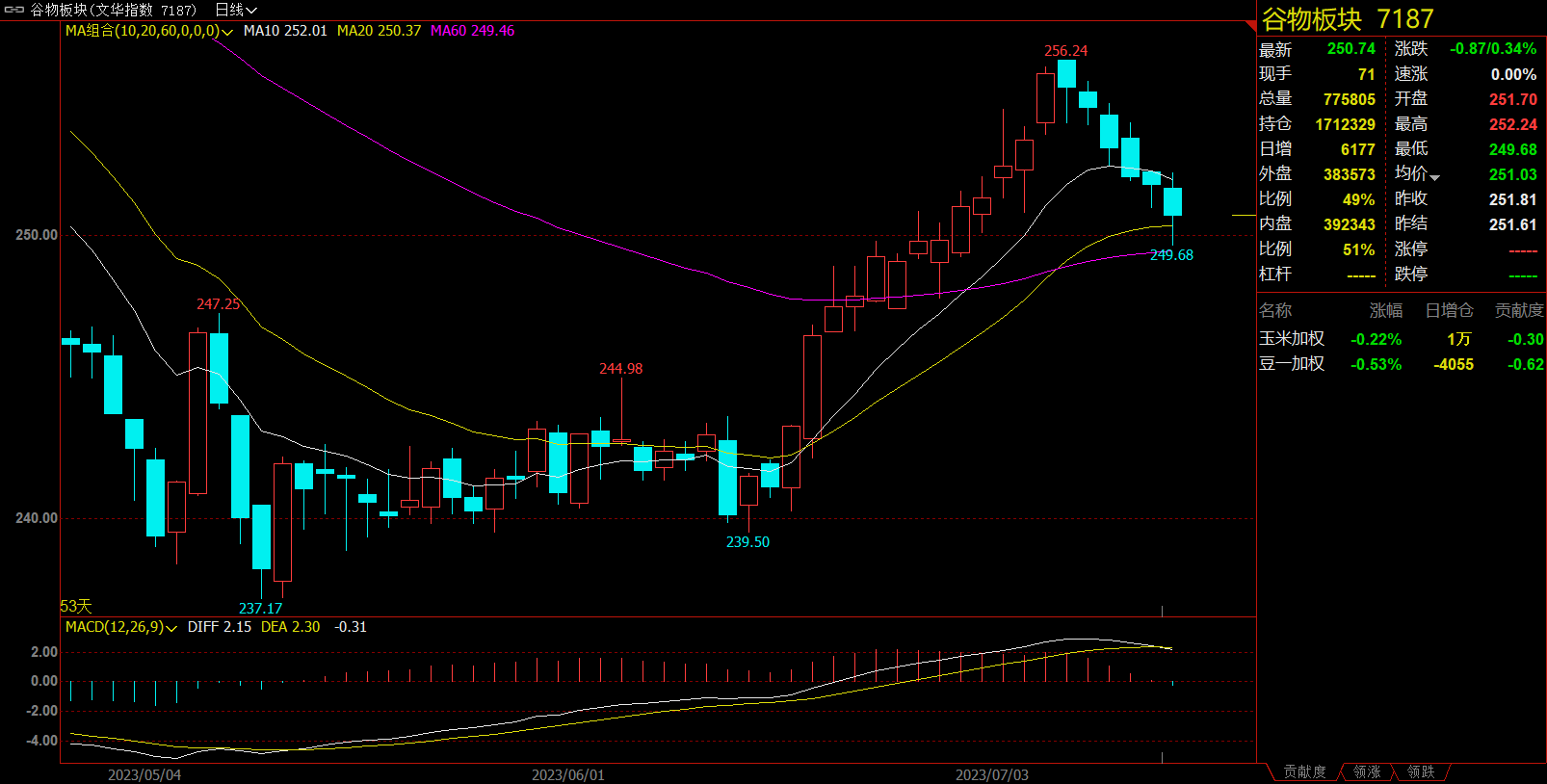Switch to the 领跌 tab

[x=1421, y=772]
